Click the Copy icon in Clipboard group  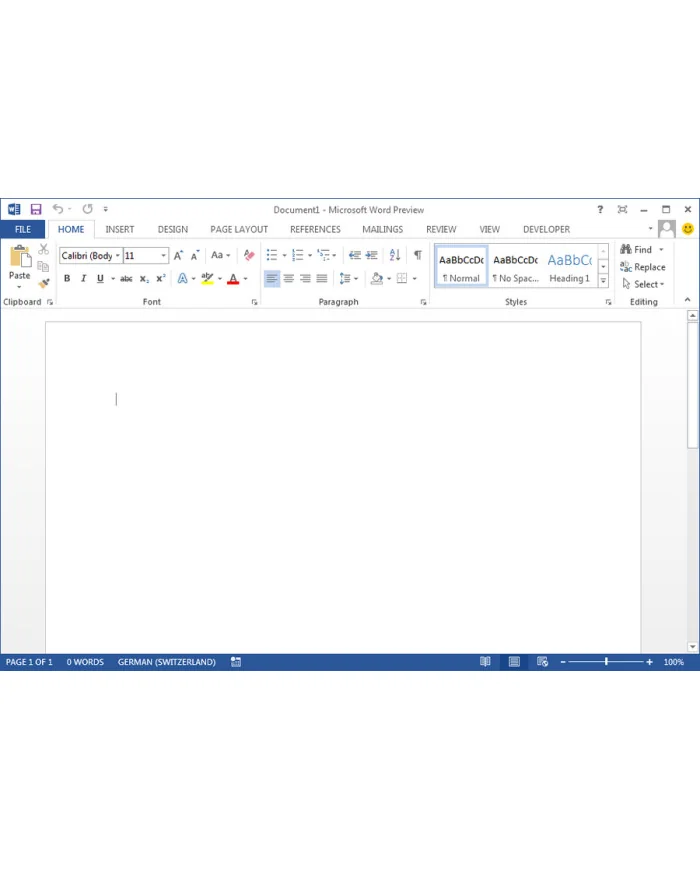tap(43, 267)
